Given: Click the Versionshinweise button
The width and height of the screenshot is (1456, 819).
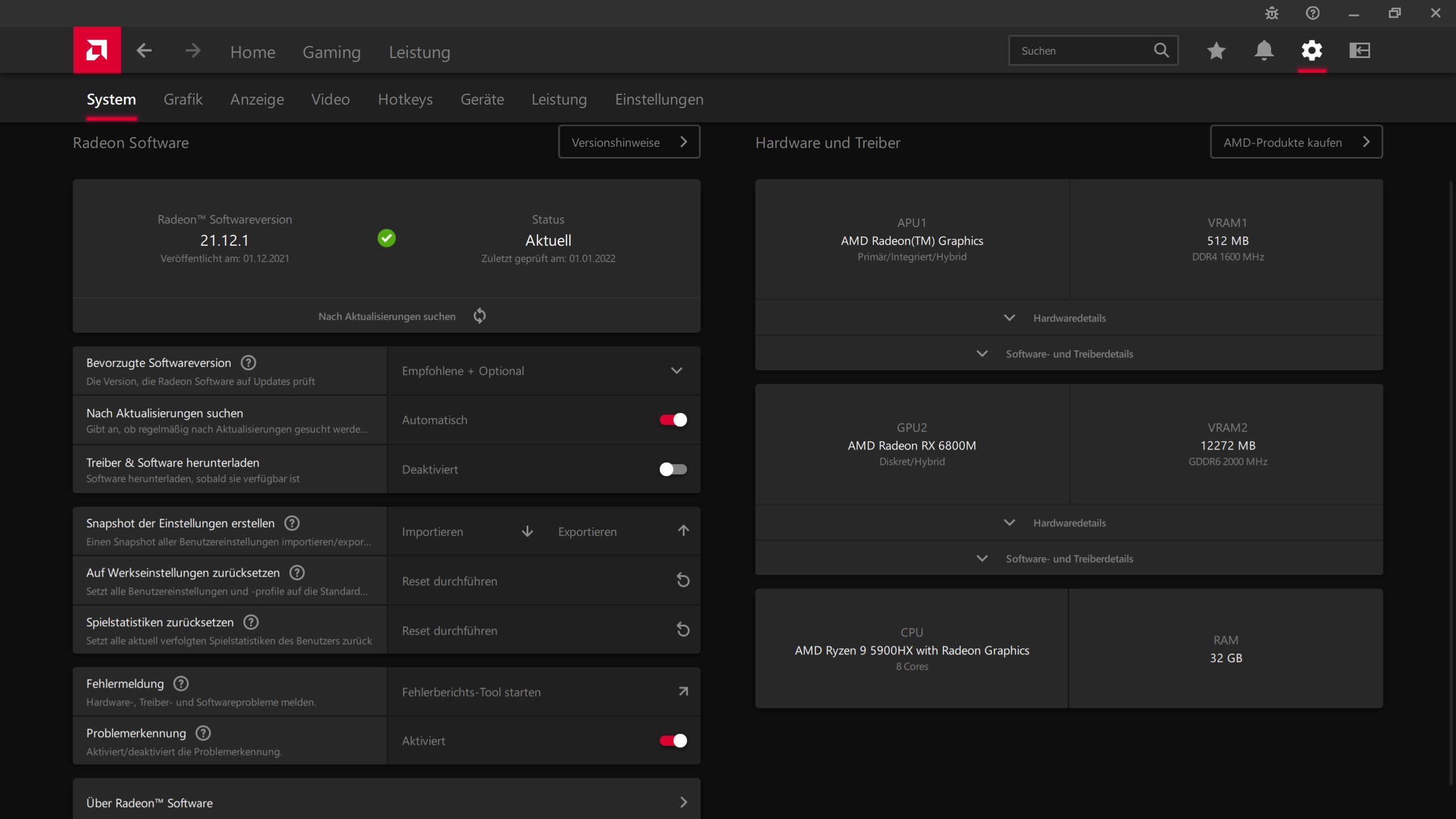Looking at the screenshot, I should (x=628, y=142).
